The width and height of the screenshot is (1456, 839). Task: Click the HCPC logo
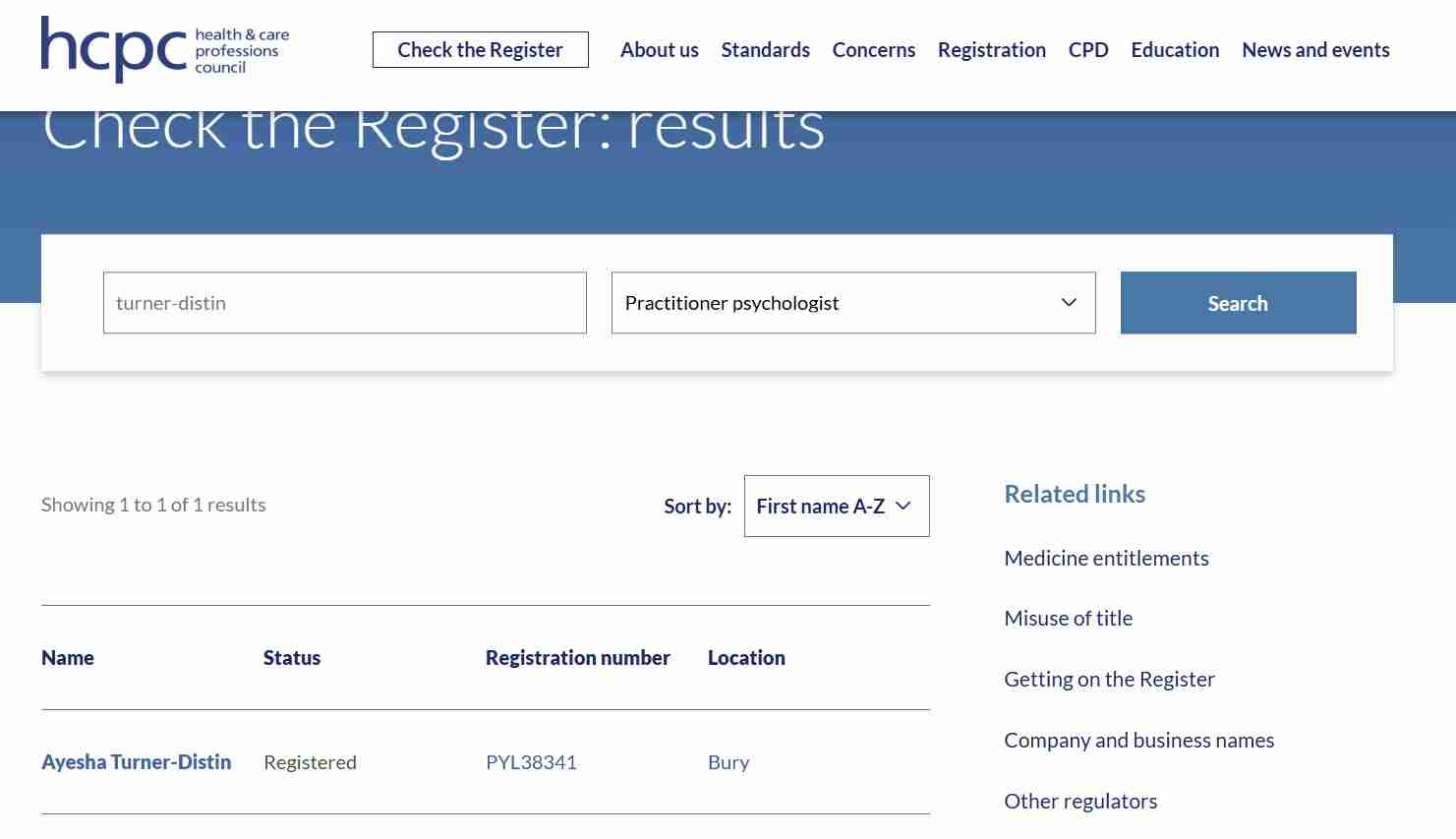coord(164,49)
